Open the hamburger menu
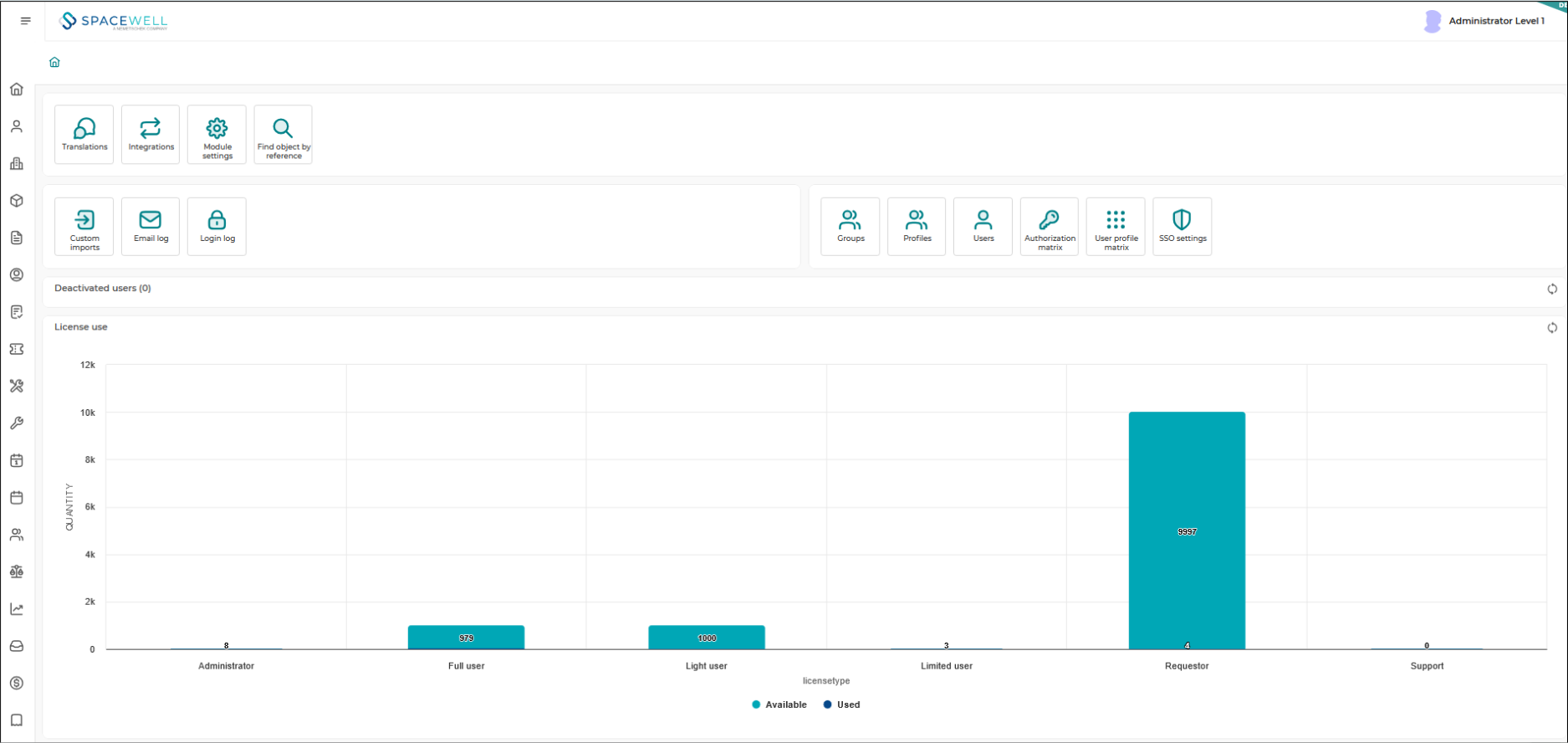 pos(26,21)
